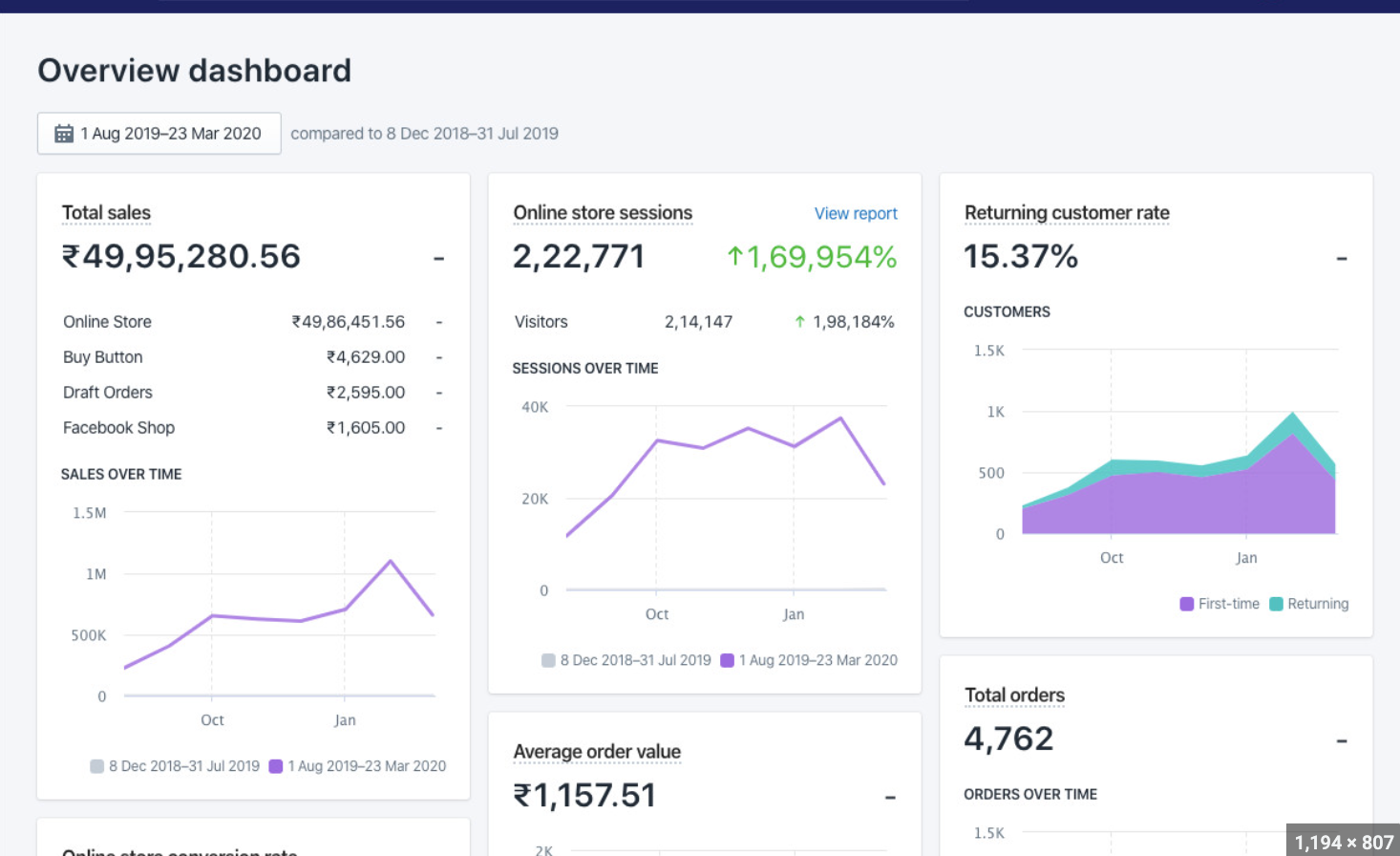Click the CUSTOMERS chart label
The height and width of the screenshot is (856, 1400).
tap(1007, 311)
